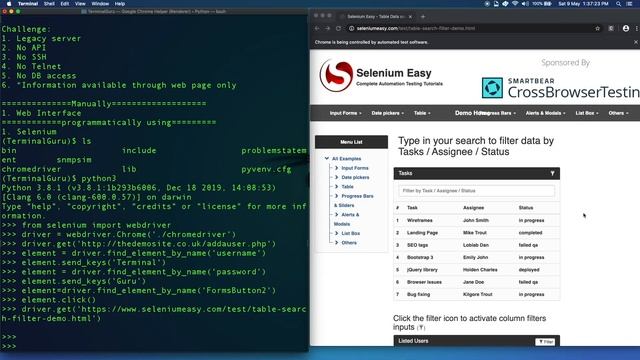Click the battery status icon
The image size is (640, 360).
pyautogui.click(x=547, y=4)
